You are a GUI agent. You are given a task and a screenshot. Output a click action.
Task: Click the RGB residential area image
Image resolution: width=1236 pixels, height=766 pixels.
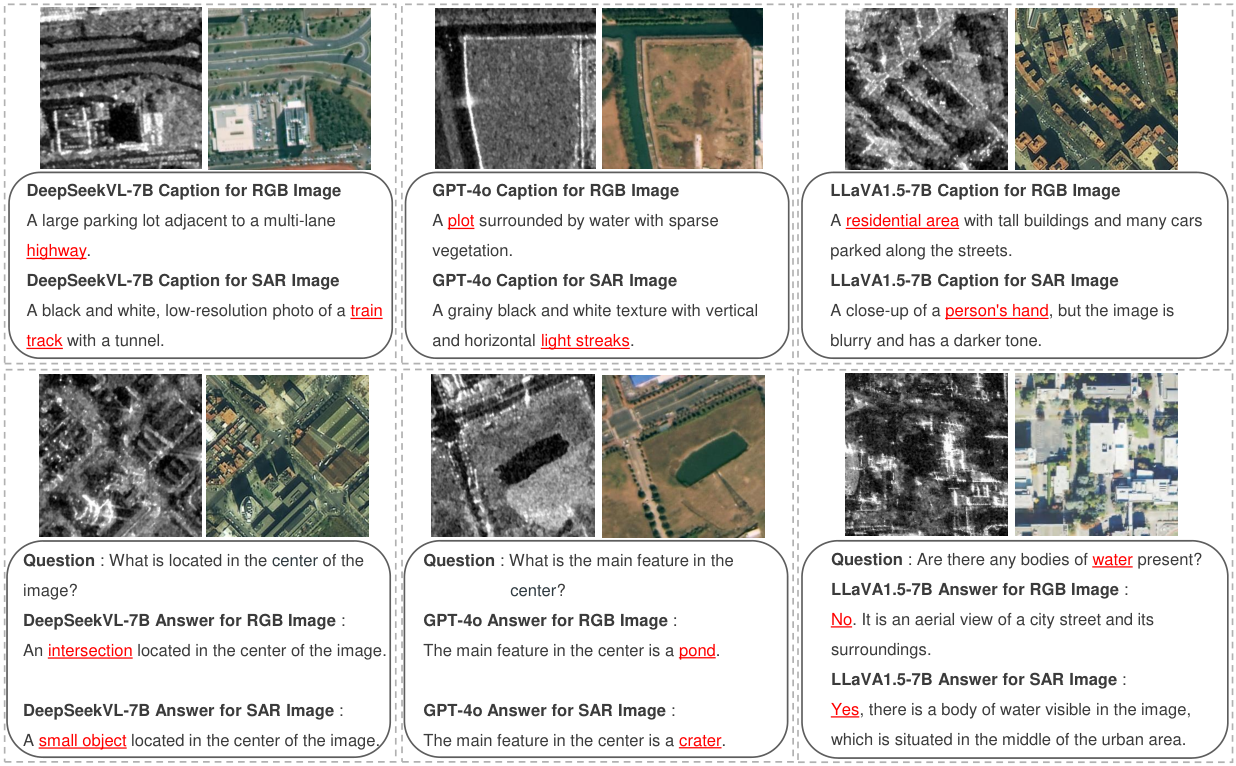tap(1096, 88)
